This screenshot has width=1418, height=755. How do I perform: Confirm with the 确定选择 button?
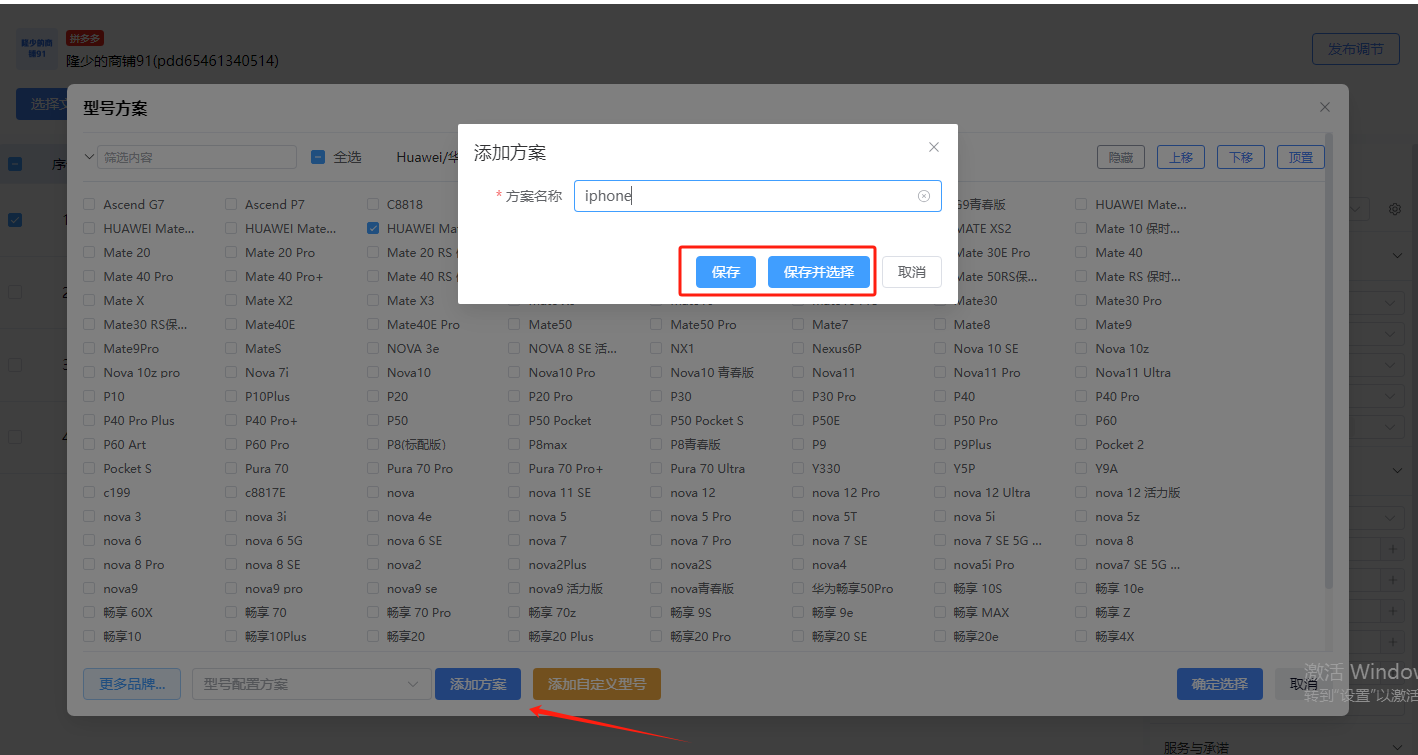click(1220, 684)
